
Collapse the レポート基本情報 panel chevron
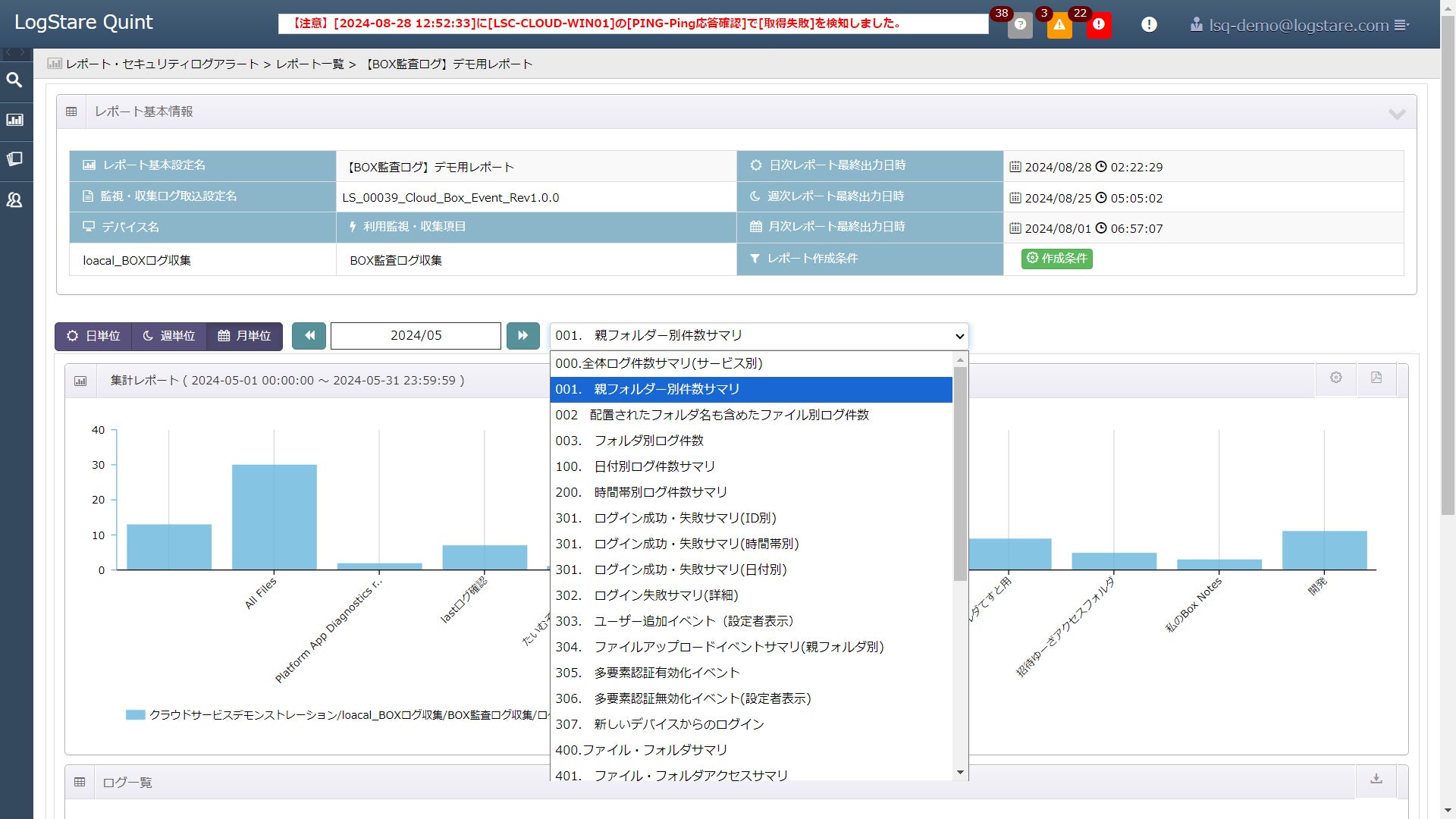1397,113
